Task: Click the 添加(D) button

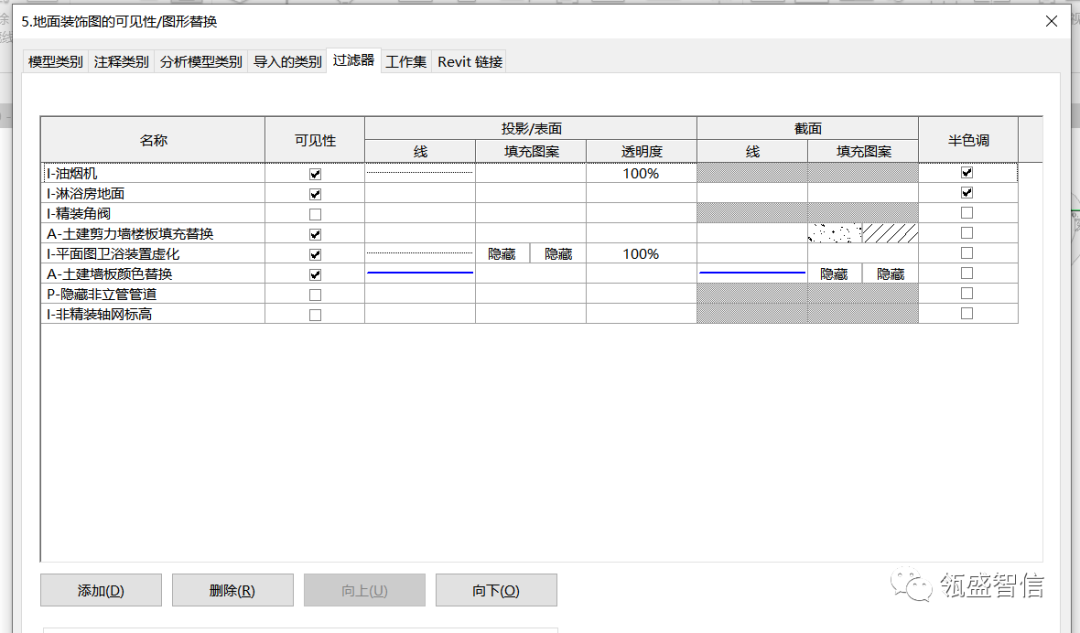Action: pos(101,590)
